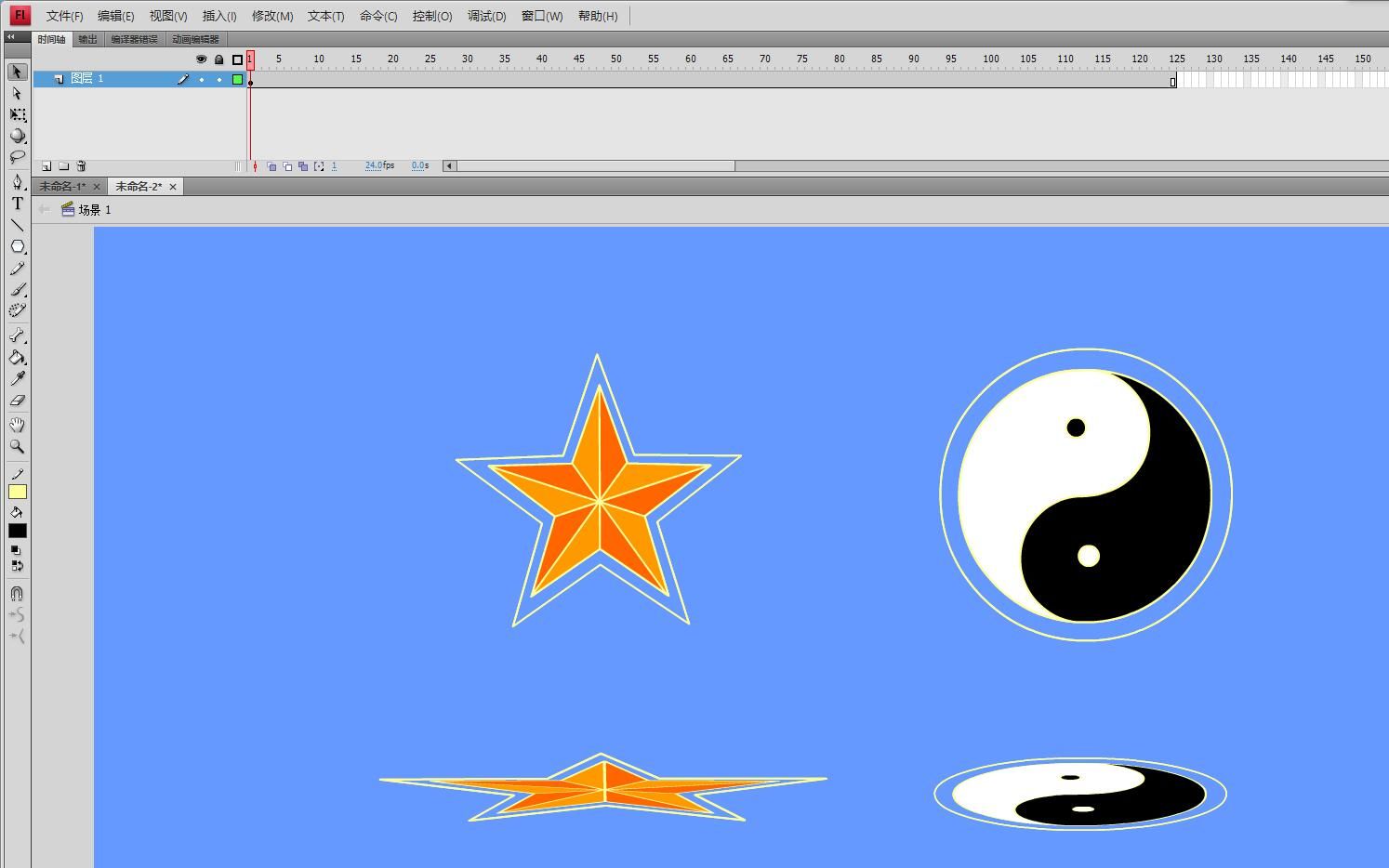Toggle visibility dot for 图层 1
The width and height of the screenshot is (1389, 868).
coord(202,80)
